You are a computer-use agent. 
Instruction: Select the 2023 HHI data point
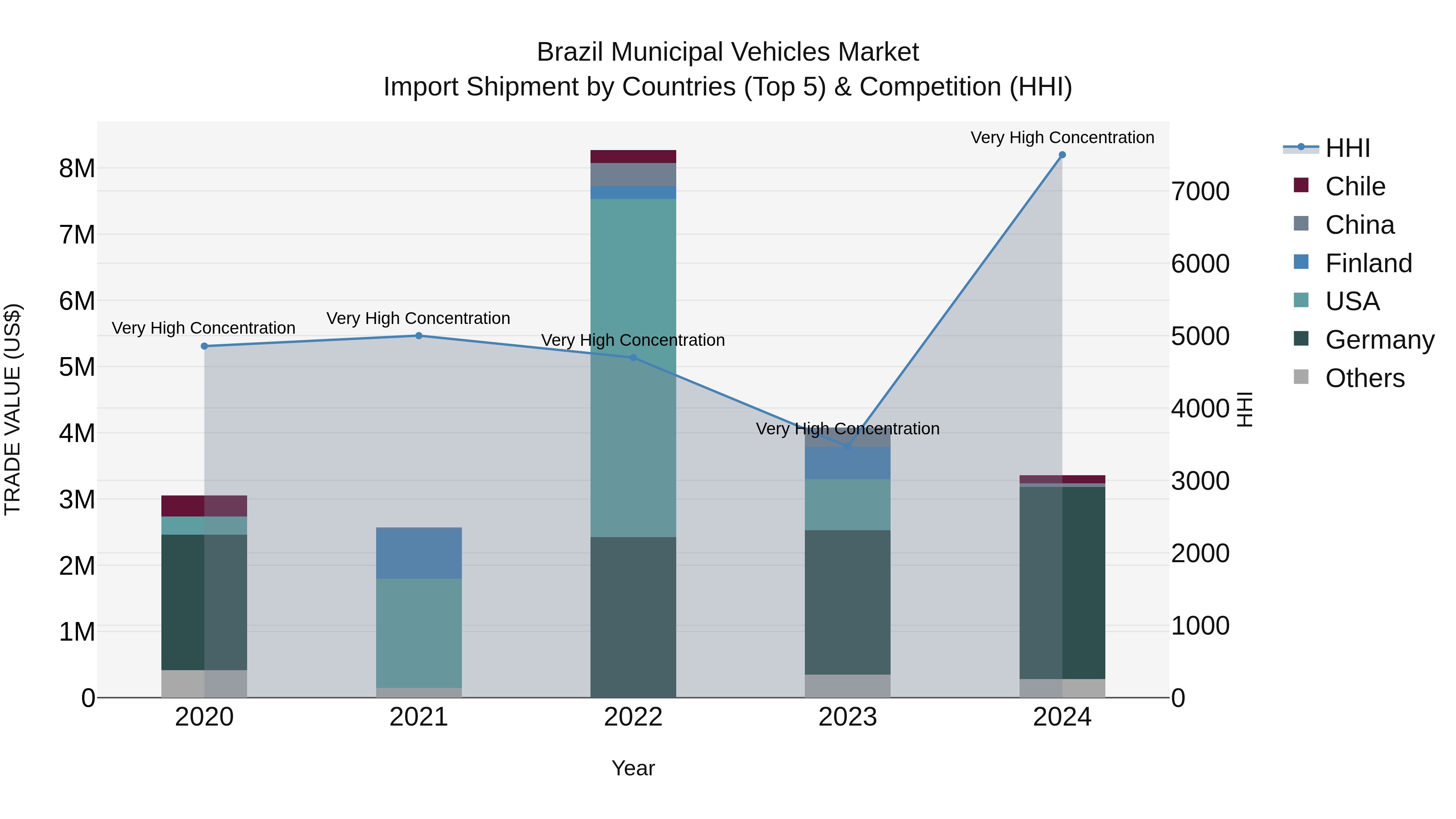tap(847, 447)
